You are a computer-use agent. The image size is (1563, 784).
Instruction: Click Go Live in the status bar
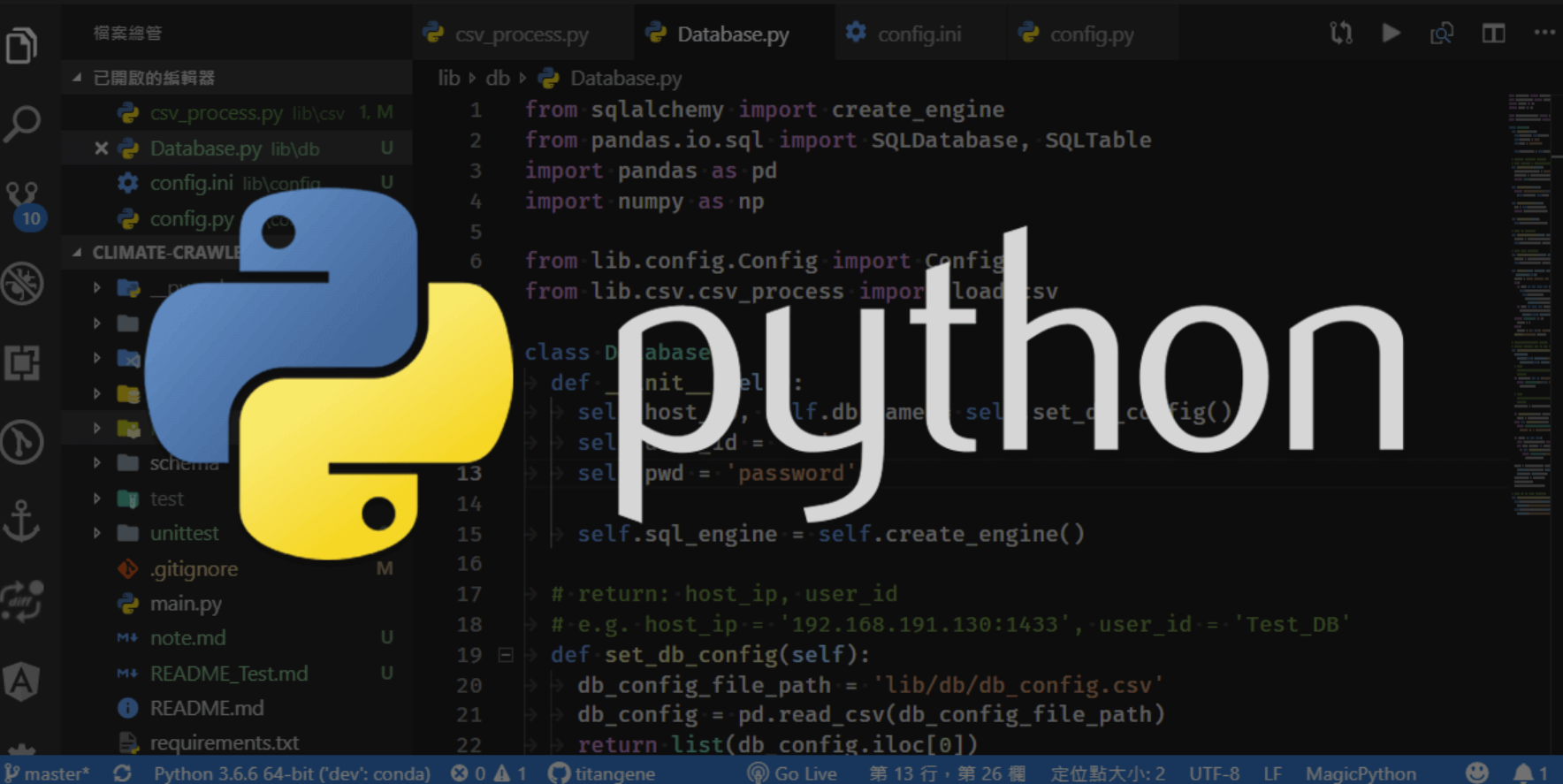792,773
